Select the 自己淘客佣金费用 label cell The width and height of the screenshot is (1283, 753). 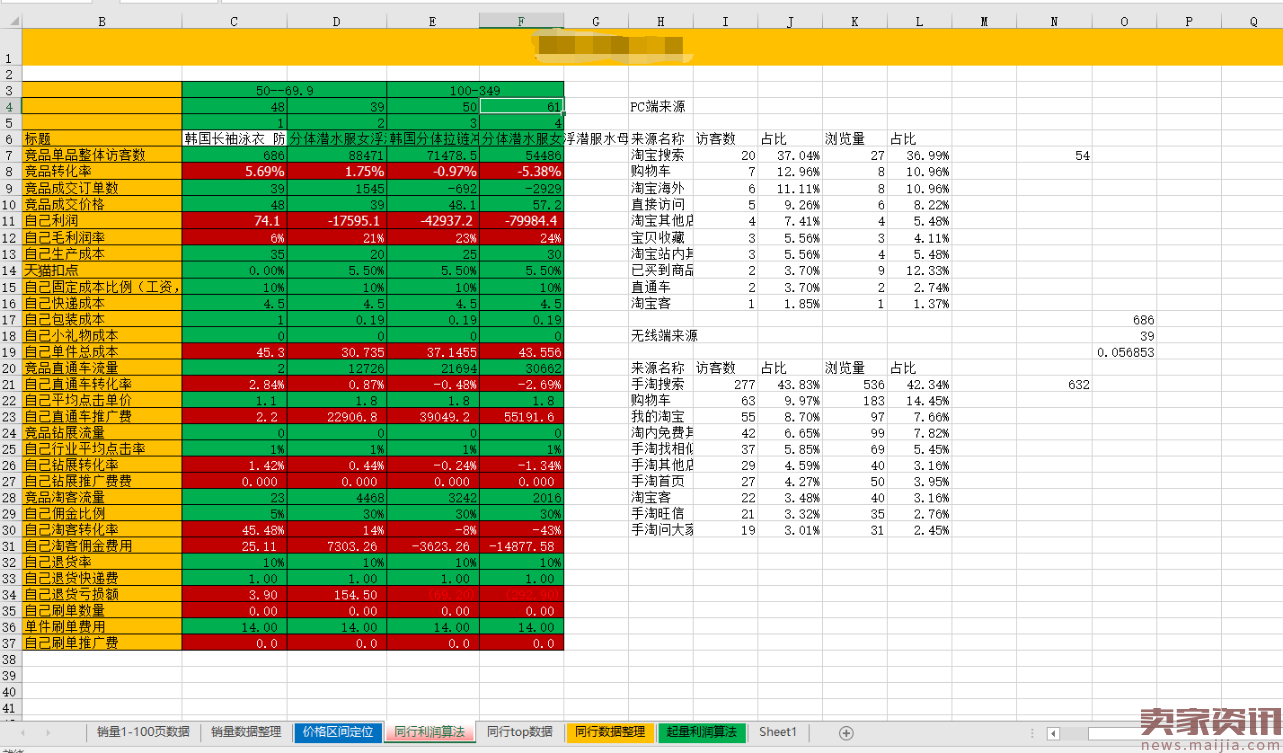click(102, 546)
